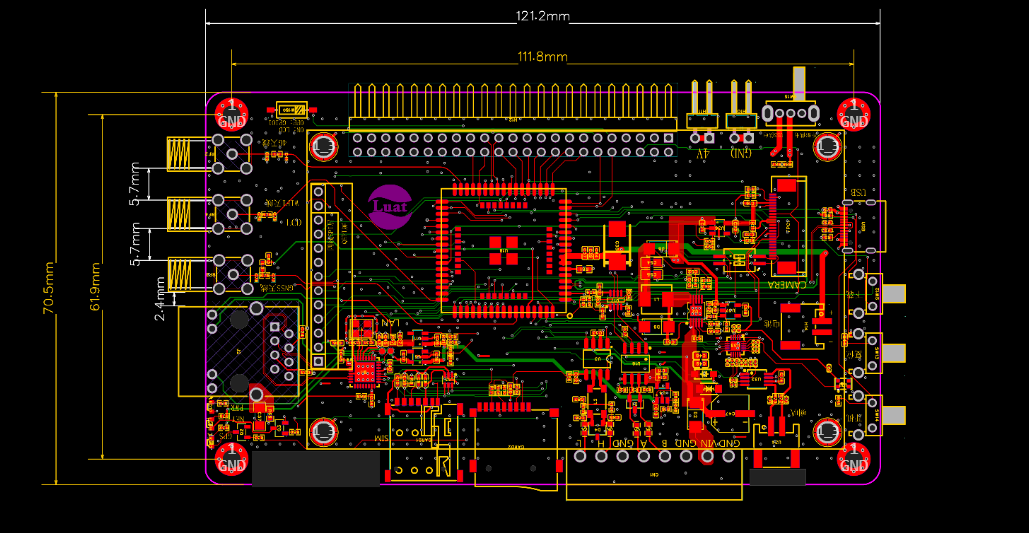Image resolution: width=1029 pixels, height=533 pixels.
Task: Select the USB silkscreen label
Action: tap(859, 192)
